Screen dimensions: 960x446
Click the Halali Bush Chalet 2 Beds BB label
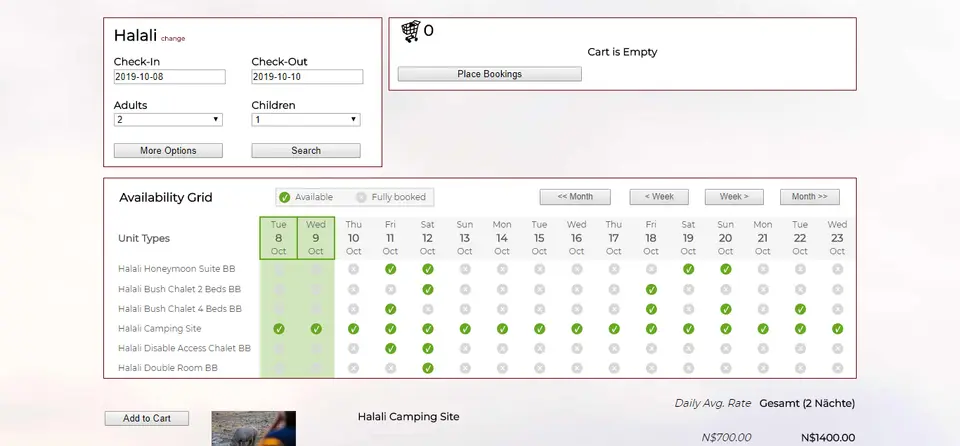point(179,289)
